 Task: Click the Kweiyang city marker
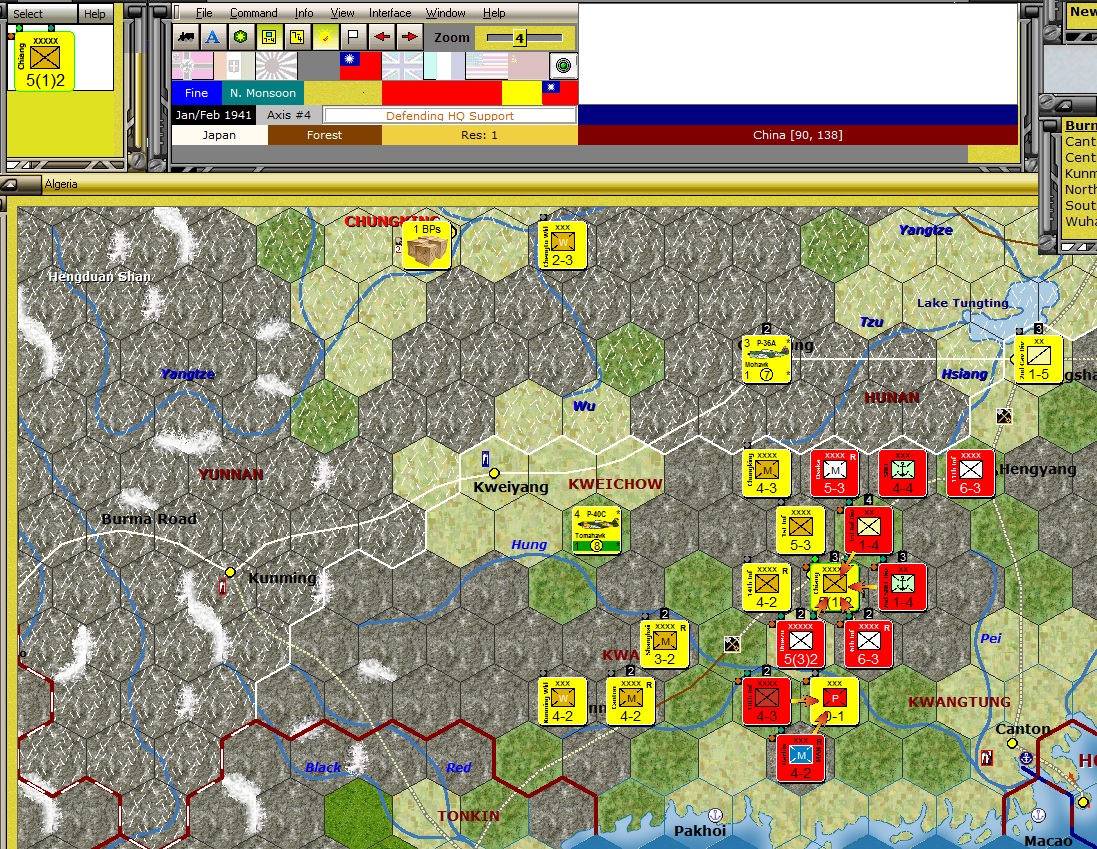[x=494, y=473]
